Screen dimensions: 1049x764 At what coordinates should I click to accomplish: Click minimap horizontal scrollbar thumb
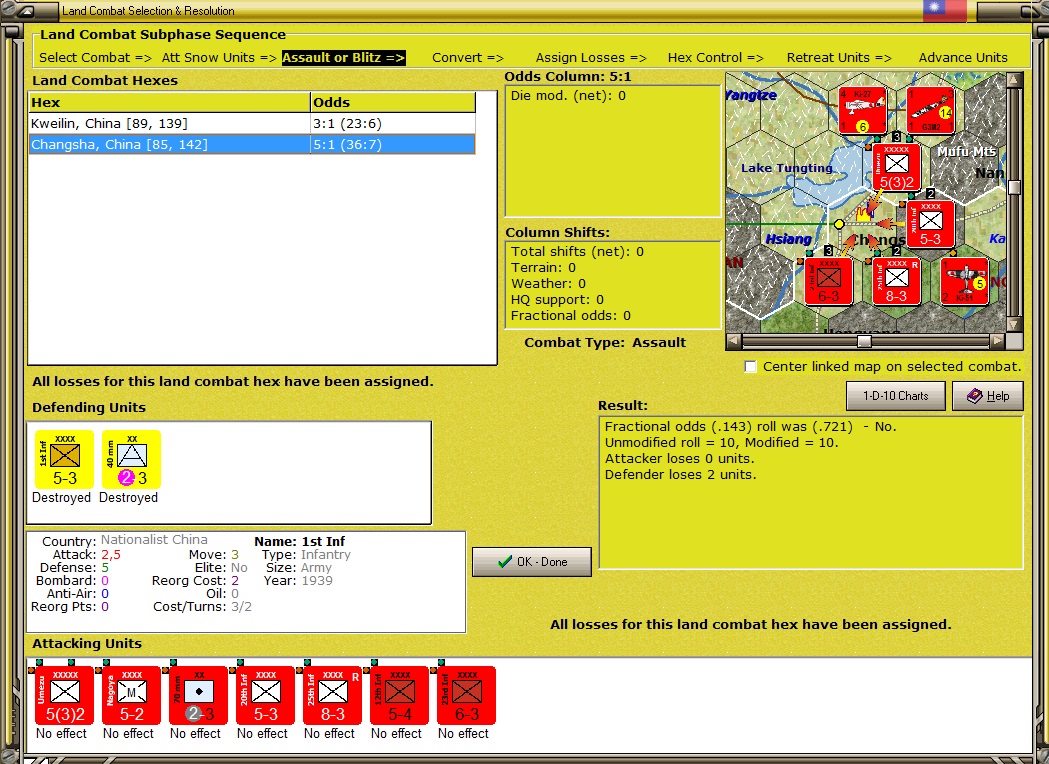pyautogui.click(x=864, y=341)
